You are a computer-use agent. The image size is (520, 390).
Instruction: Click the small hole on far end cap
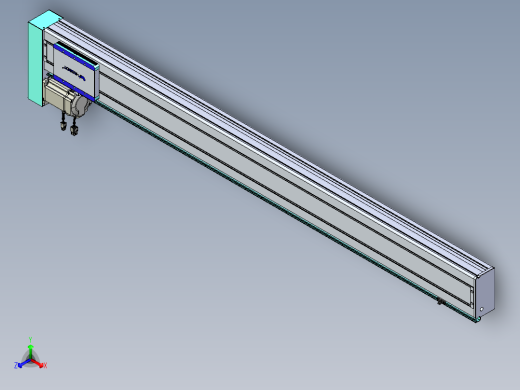(481, 309)
